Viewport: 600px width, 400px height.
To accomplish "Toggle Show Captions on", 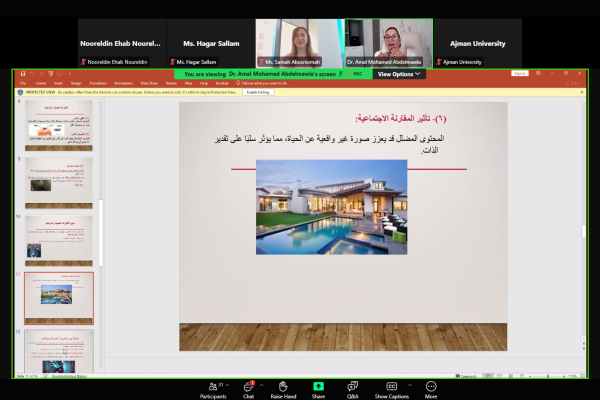I will (391, 386).
